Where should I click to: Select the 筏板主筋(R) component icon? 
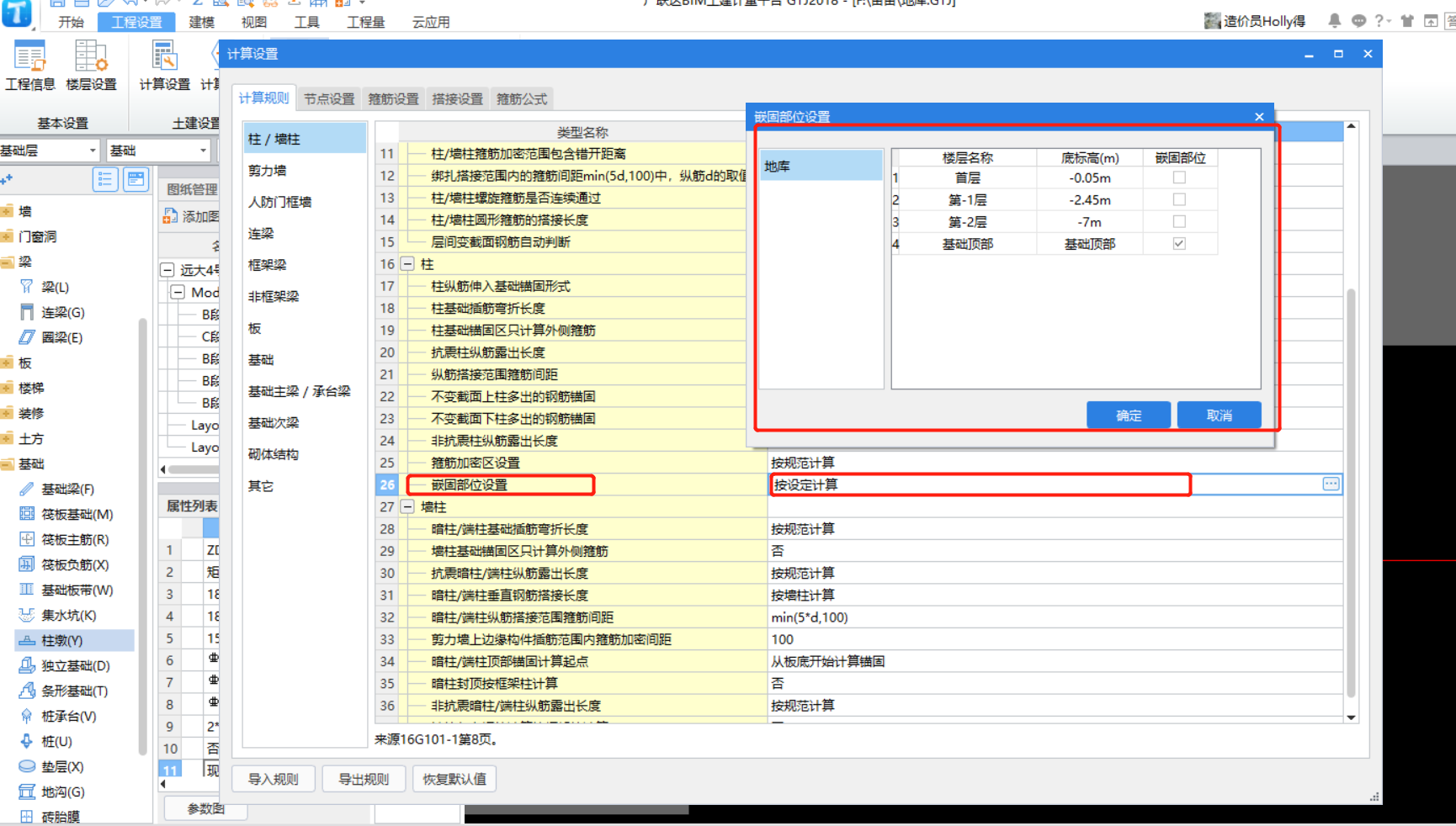pos(27,539)
